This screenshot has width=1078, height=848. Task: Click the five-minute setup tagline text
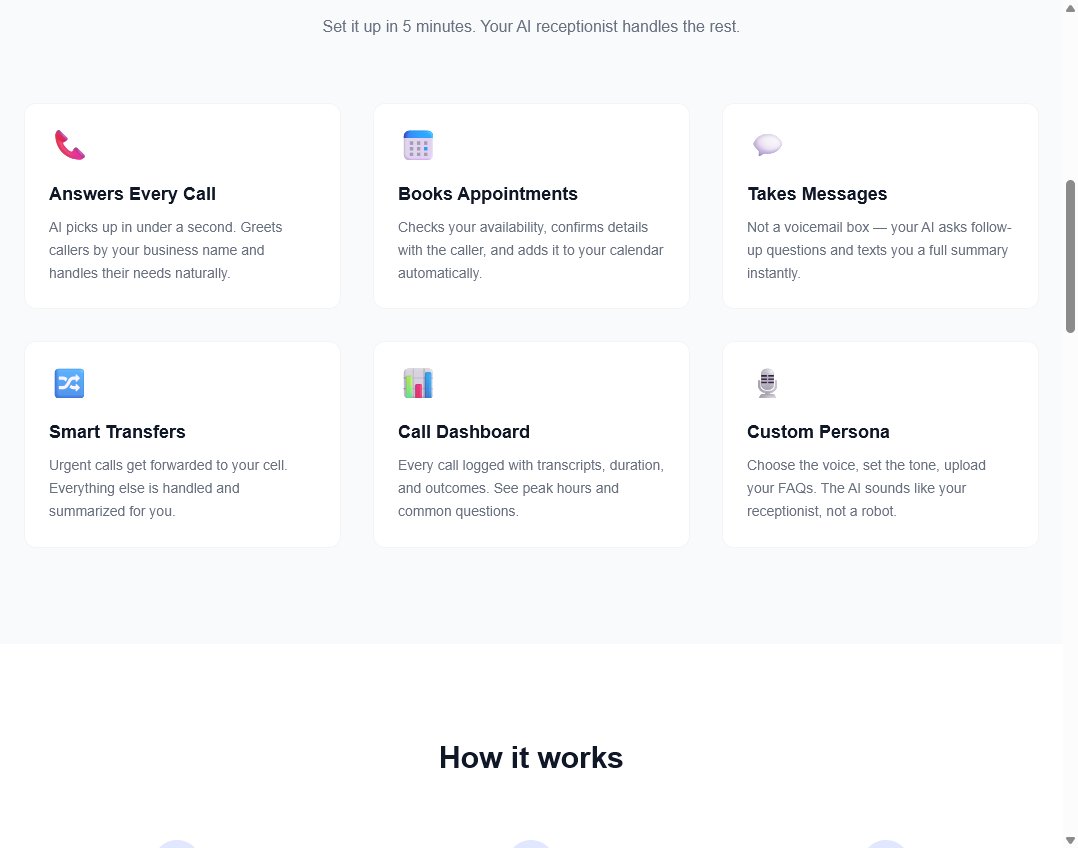click(x=531, y=26)
